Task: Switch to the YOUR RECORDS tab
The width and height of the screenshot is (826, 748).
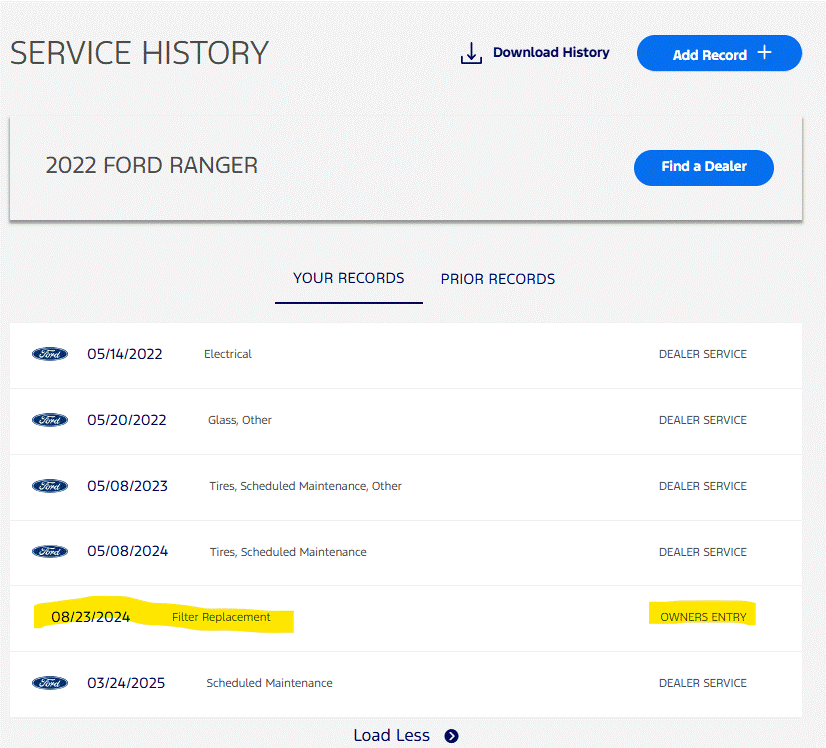Action: [x=349, y=278]
